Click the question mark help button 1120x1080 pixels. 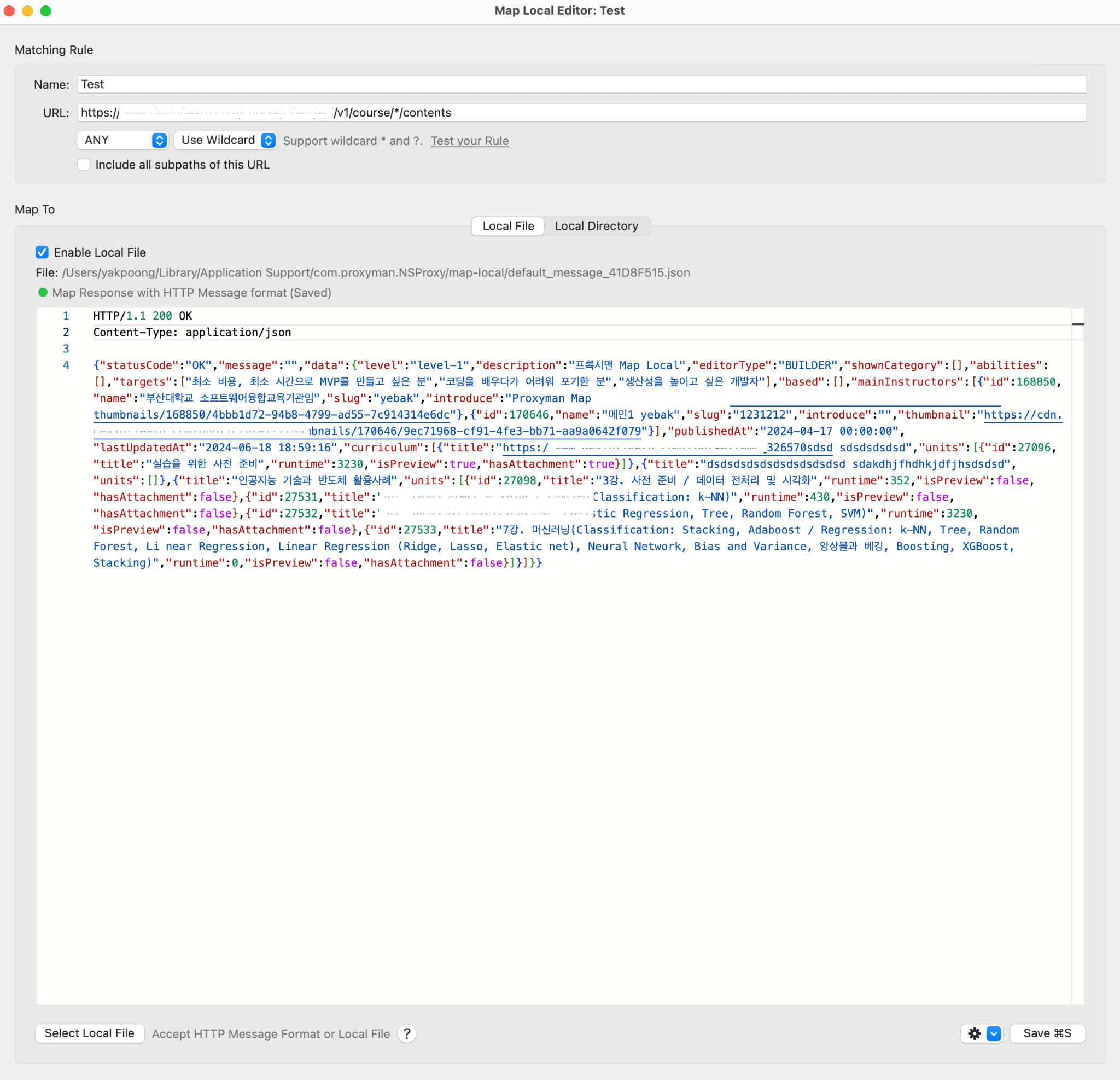[406, 1033]
